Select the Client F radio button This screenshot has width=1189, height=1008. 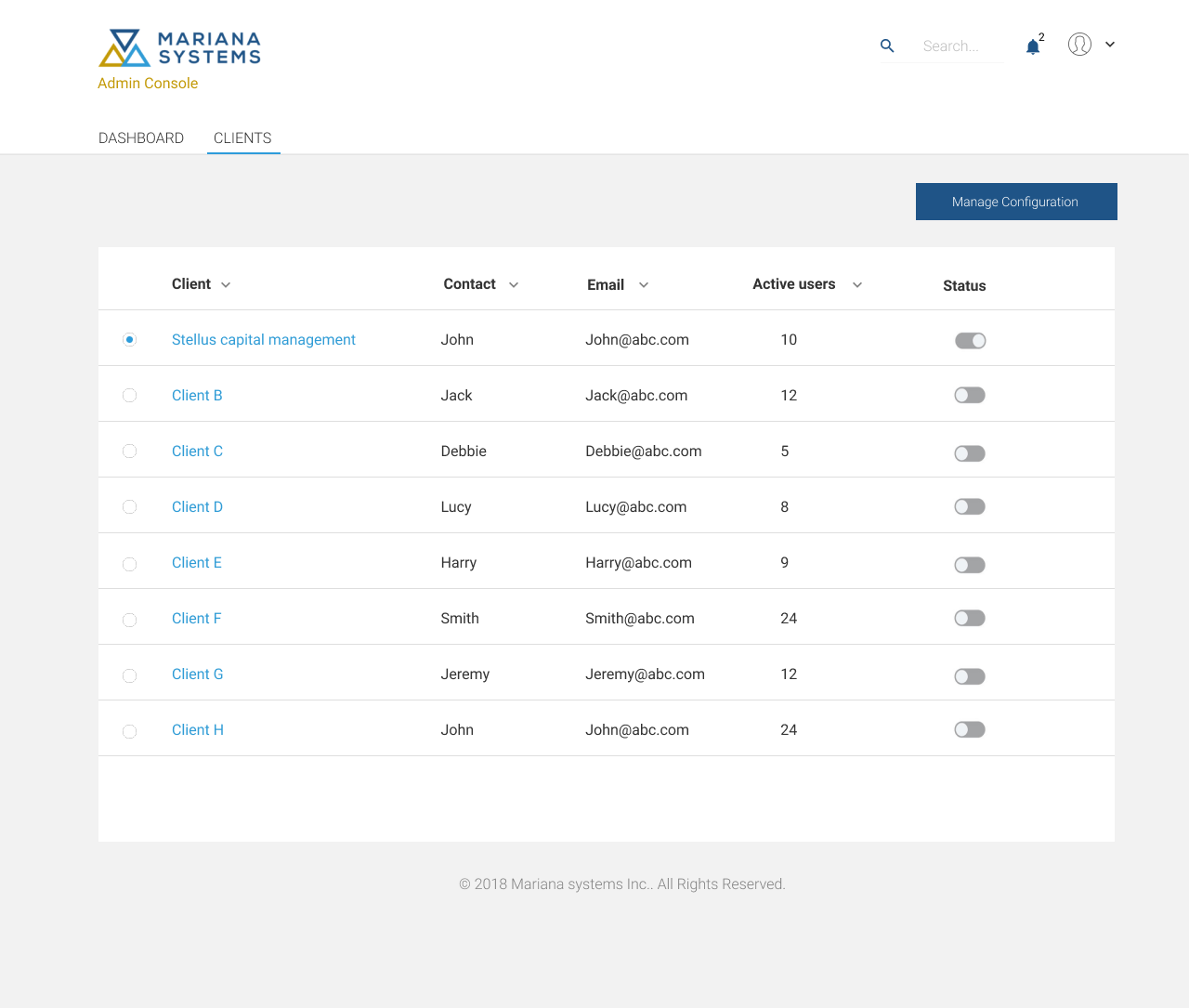129,620
